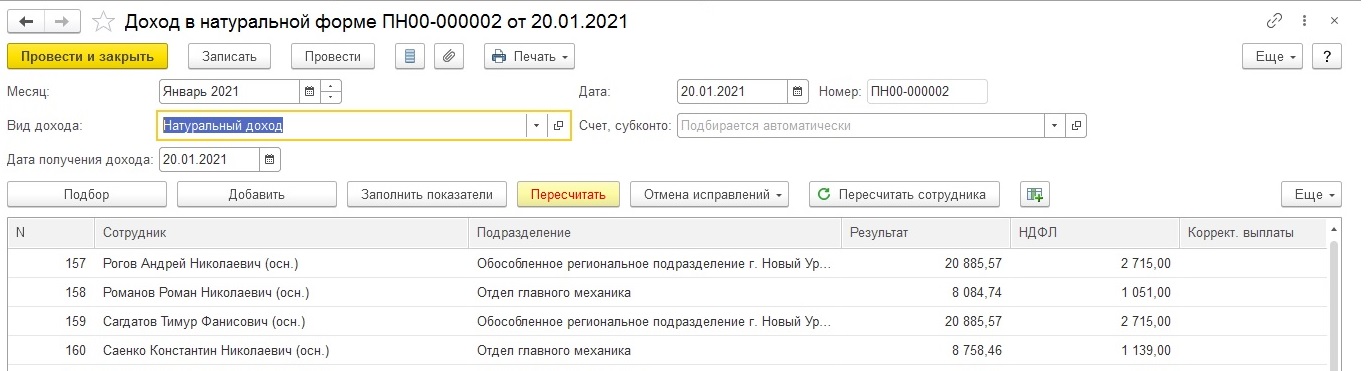
Task: Click the Номер input field
Action: 927,91
